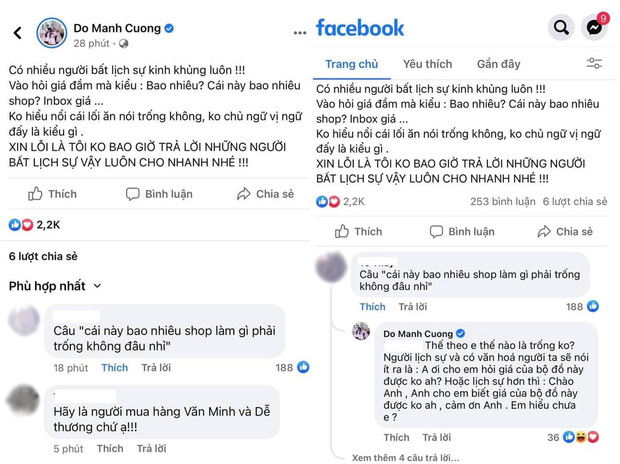
Task: Like Do Manh Cuong's reply comment
Action: pyautogui.click(x=396, y=437)
